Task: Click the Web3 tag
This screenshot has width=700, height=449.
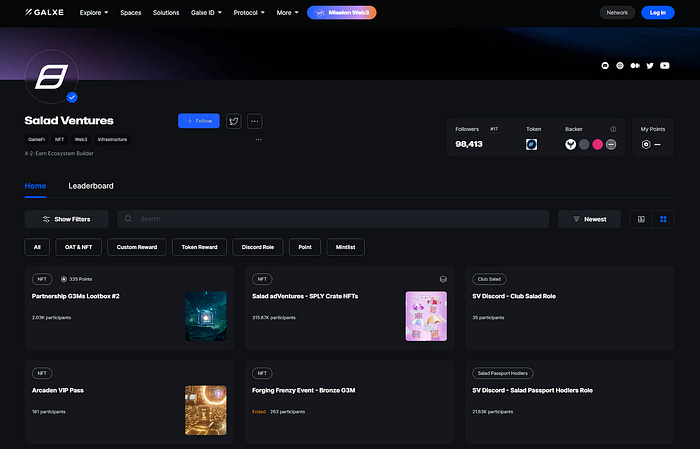Action: click(81, 139)
